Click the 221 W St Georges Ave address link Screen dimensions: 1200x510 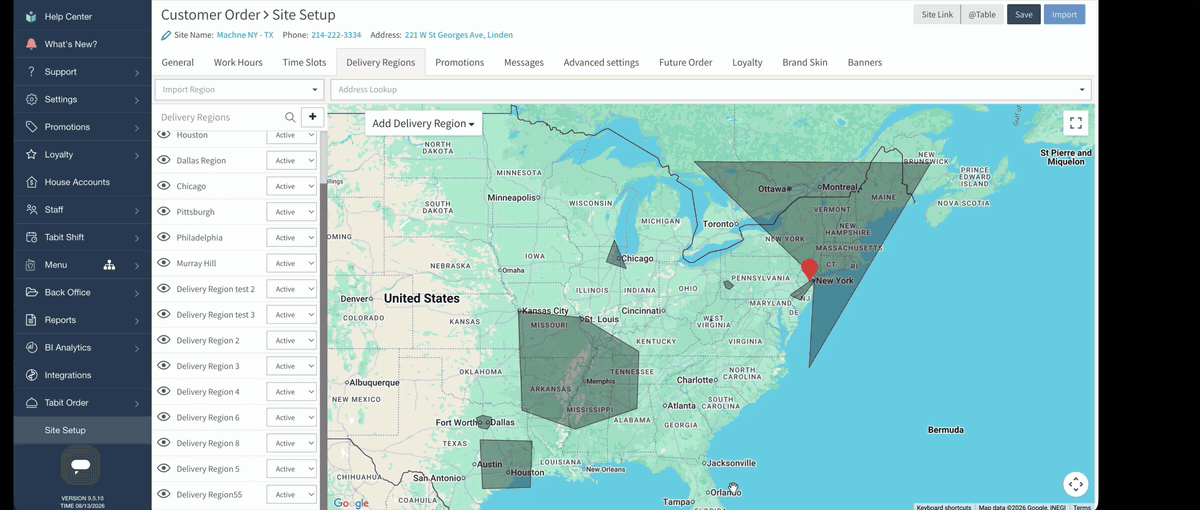[x=459, y=35]
